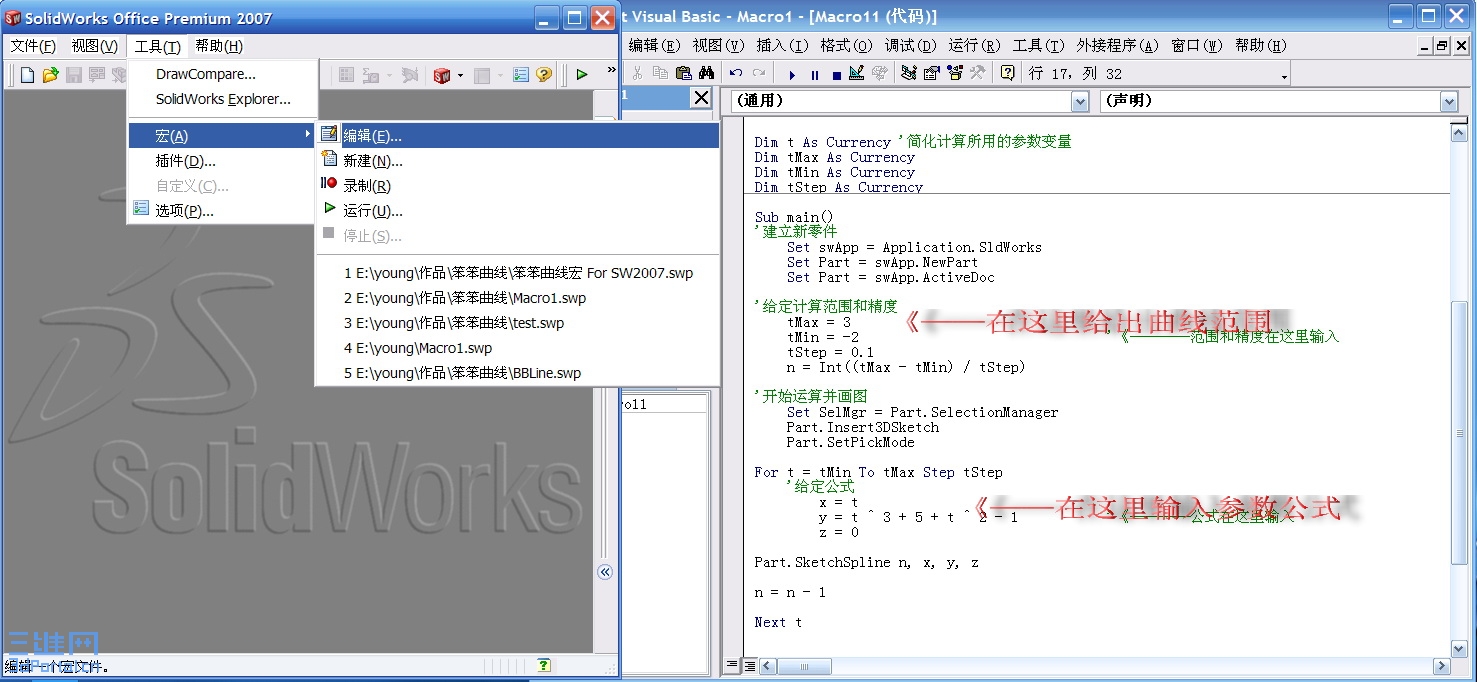1477x682 pixels.
Task: Click 新建(N)... in the macro submenu
Action: [x=517, y=161]
